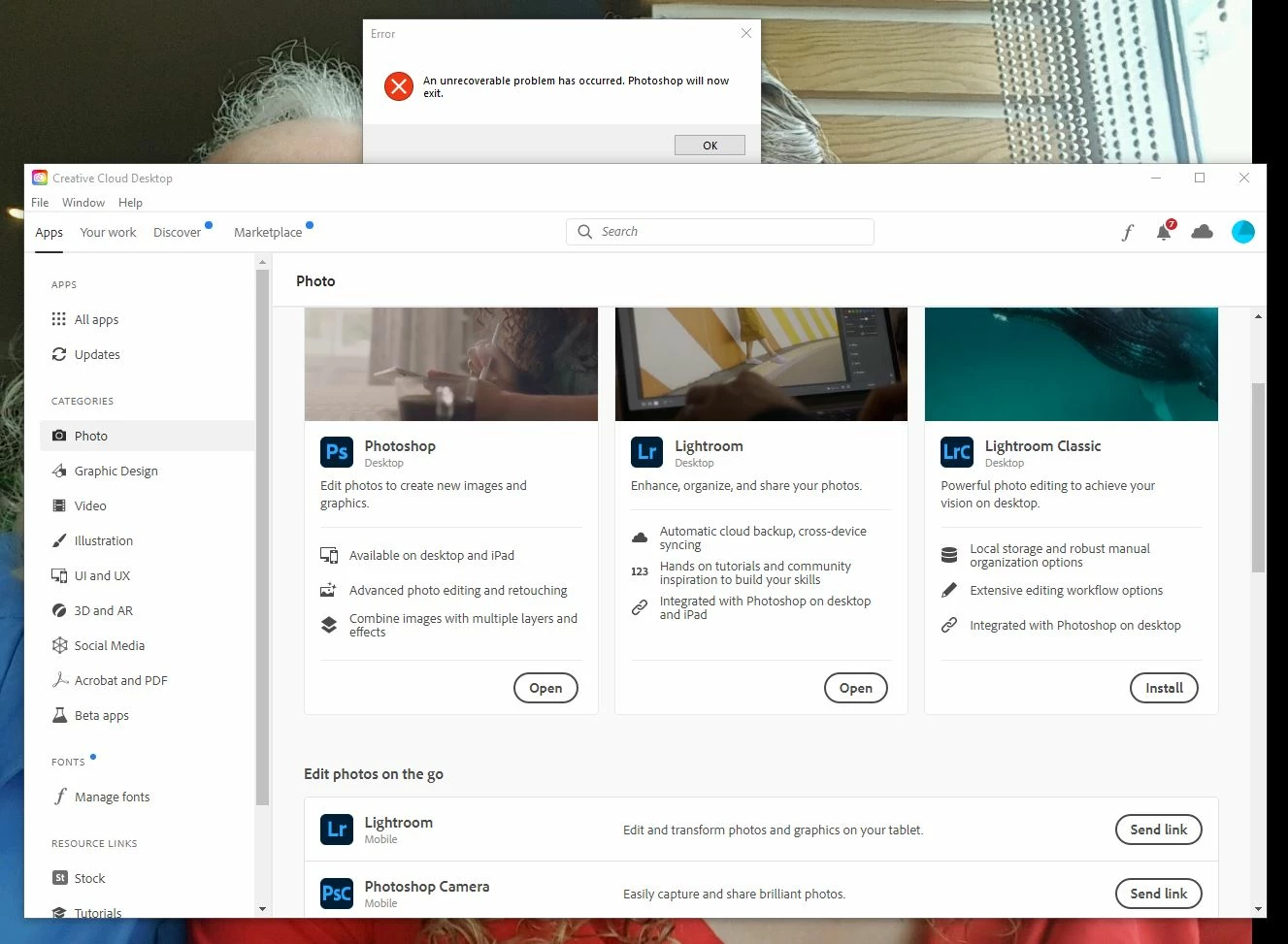Screen dimensions: 1288x944
Task: Click the Photoshop card preview image
Action: (451, 365)
